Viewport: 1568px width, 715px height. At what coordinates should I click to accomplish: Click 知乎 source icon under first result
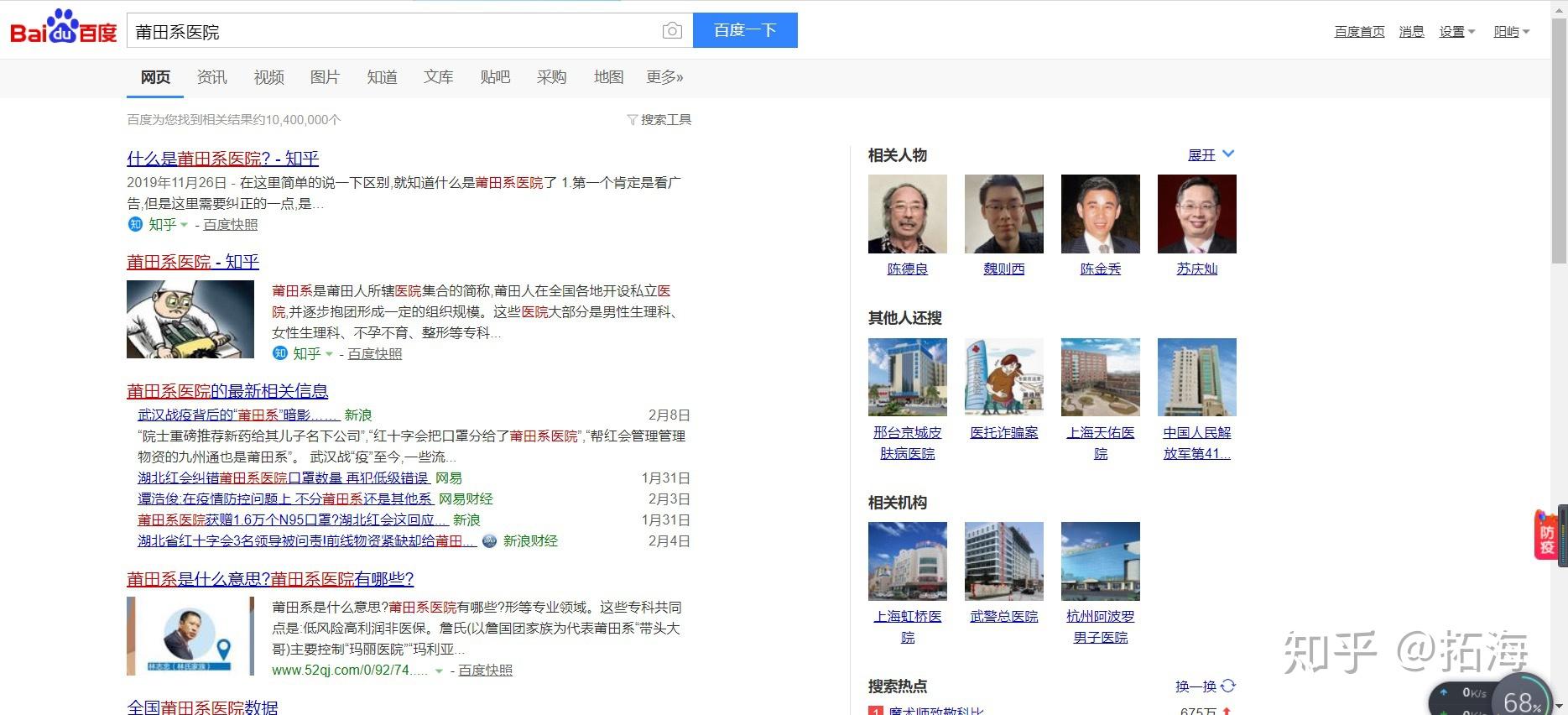click(x=135, y=224)
